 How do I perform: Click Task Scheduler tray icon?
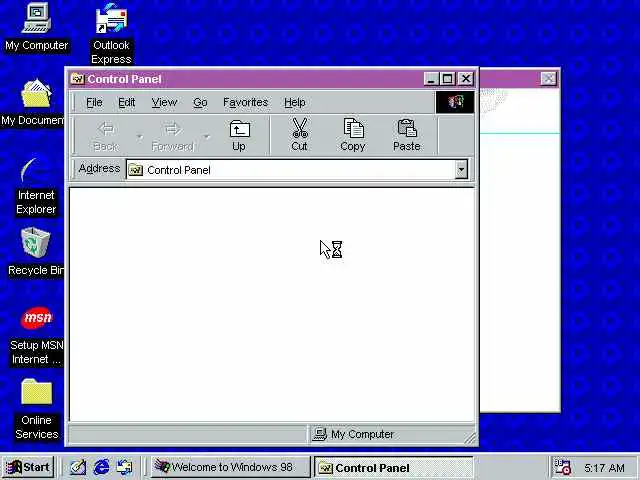point(563,467)
